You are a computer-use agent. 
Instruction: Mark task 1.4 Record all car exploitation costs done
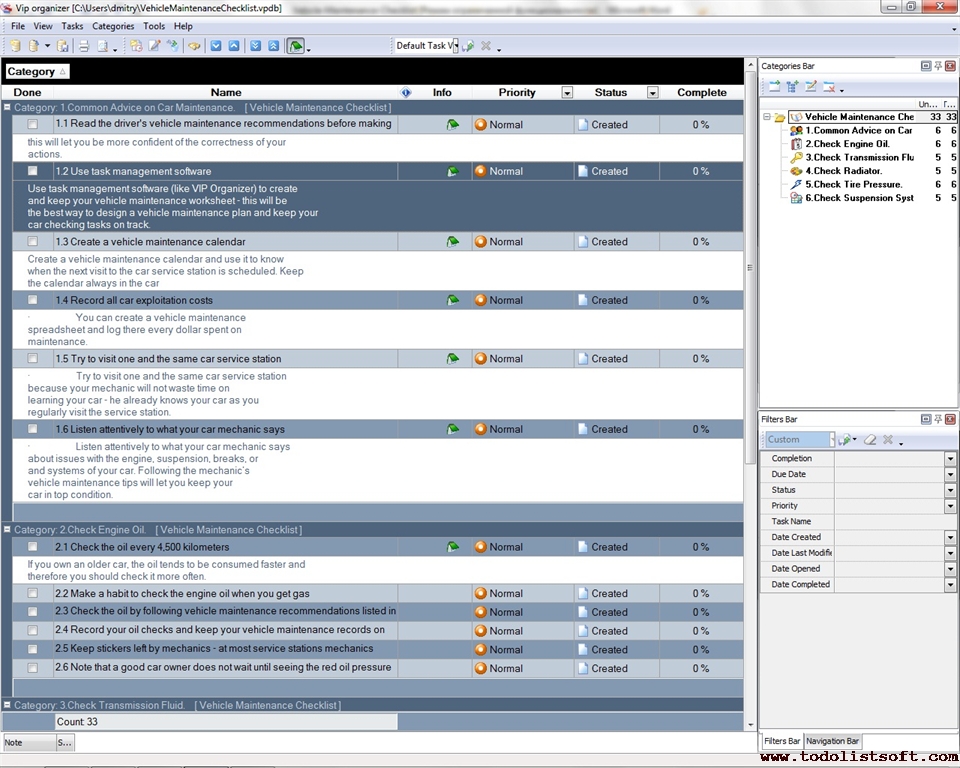(33, 300)
